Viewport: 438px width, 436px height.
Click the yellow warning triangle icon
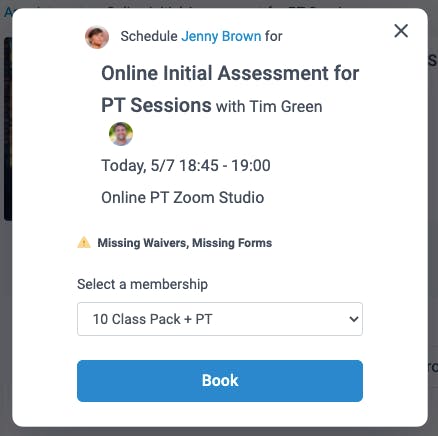(84, 242)
